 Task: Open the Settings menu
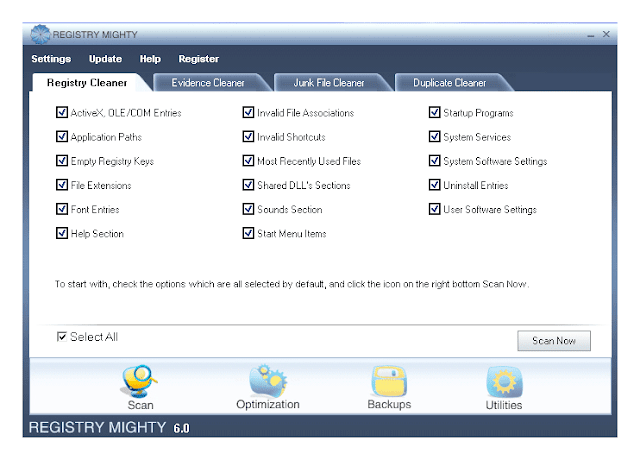point(51,59)
